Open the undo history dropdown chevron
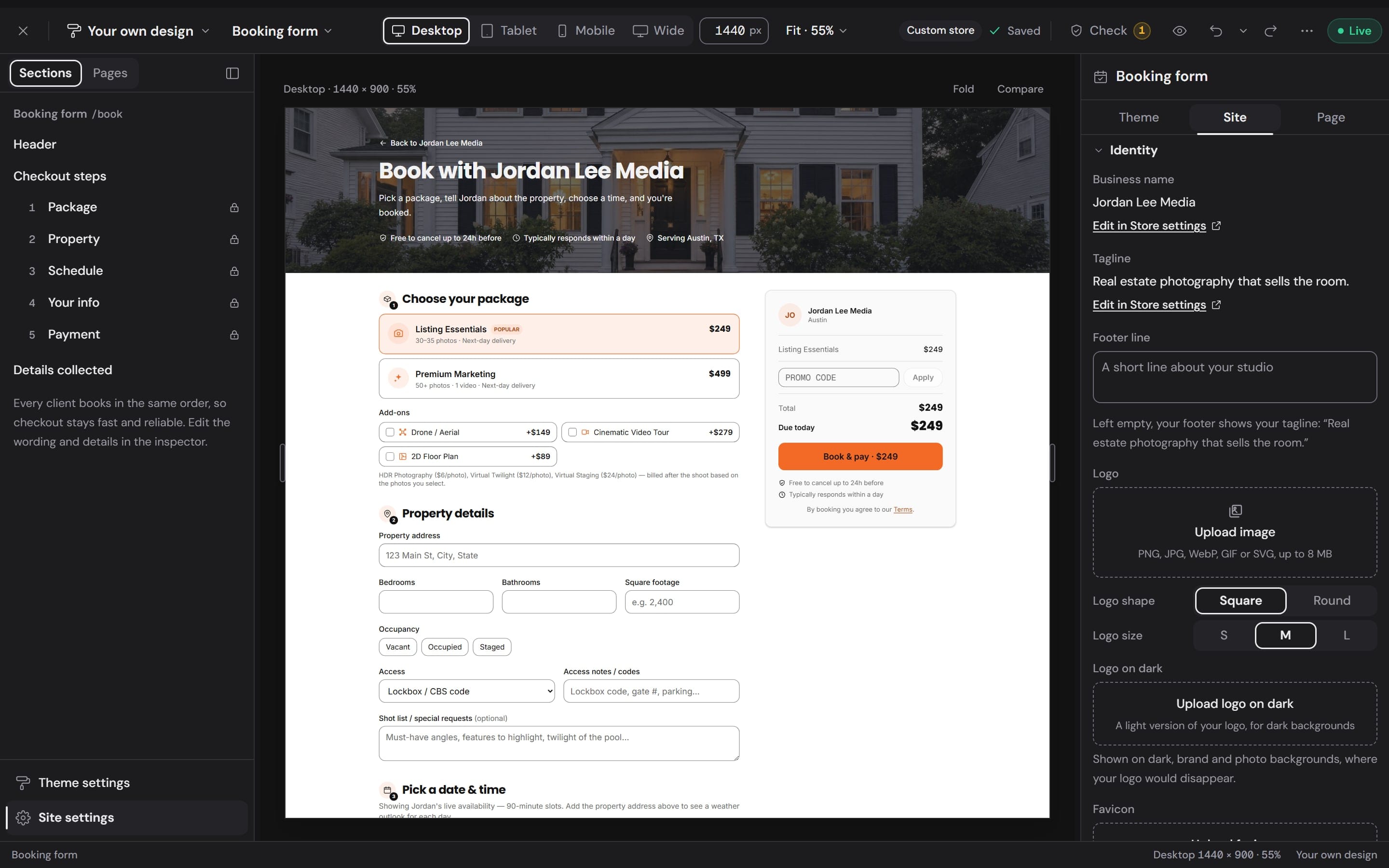Screen dimensions: 1389x868 [1243, 31]
